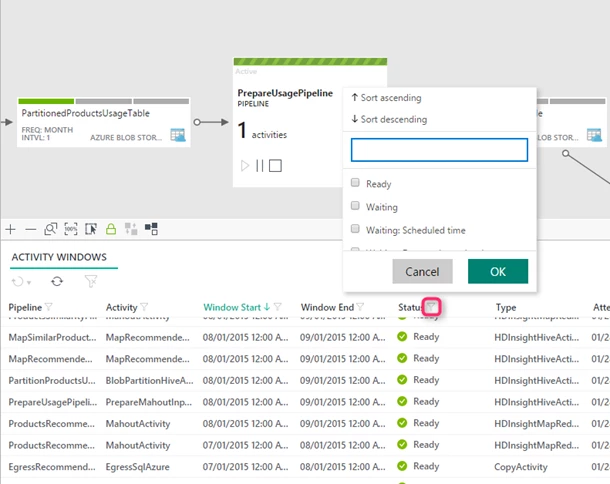The height and width of the screenshot is (484, 610).
Task: Click the auto-position layout icon
Action: pos(131,229)
